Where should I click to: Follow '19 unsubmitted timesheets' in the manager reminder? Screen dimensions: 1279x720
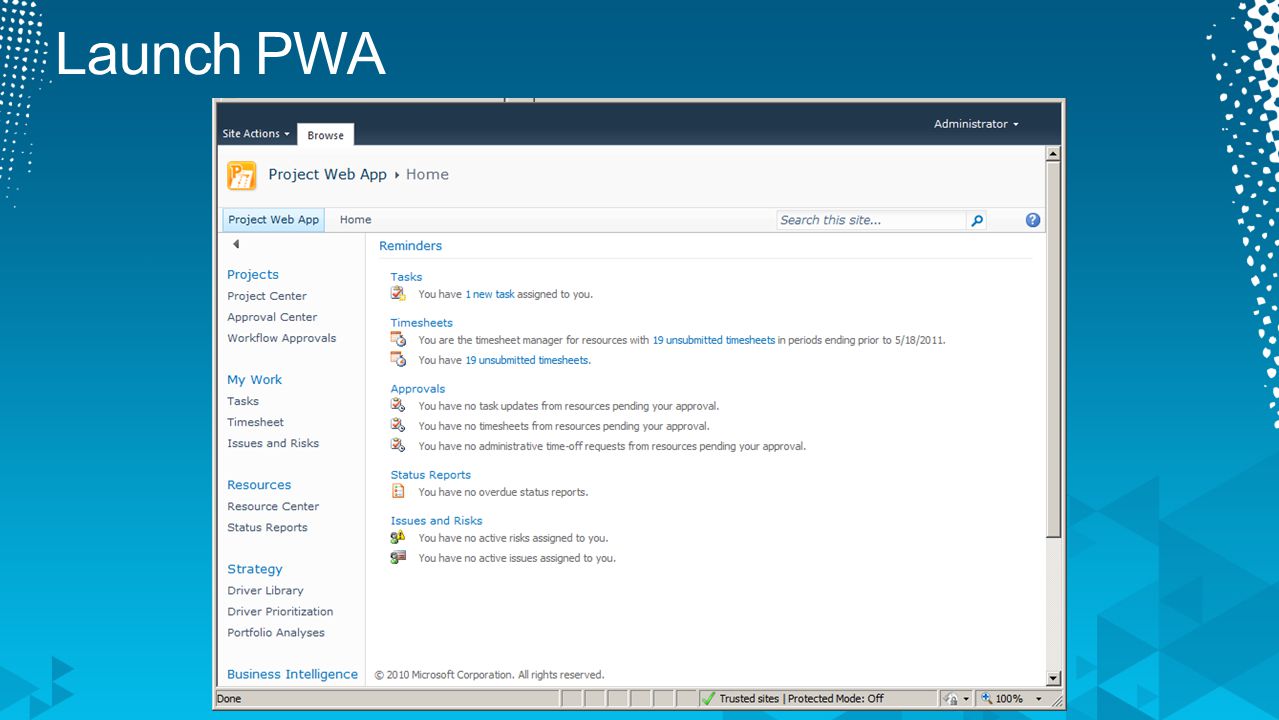click(713, 340)
